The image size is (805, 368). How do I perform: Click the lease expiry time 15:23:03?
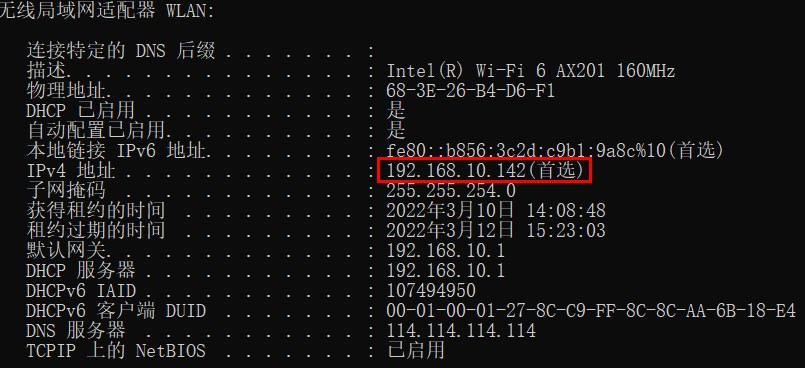pos(567,230)
